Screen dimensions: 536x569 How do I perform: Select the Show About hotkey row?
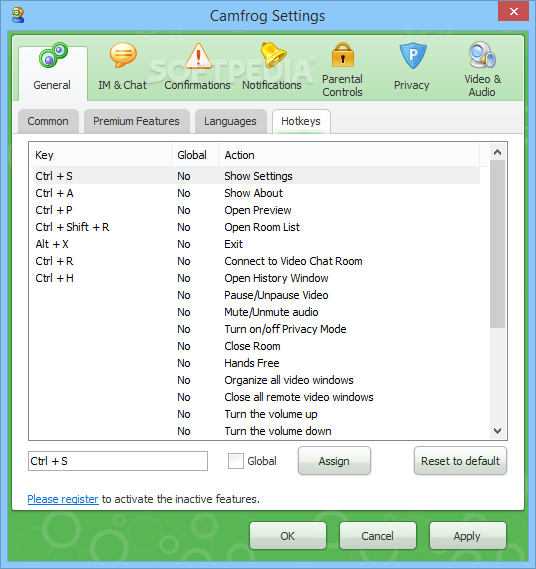(257, 193)
